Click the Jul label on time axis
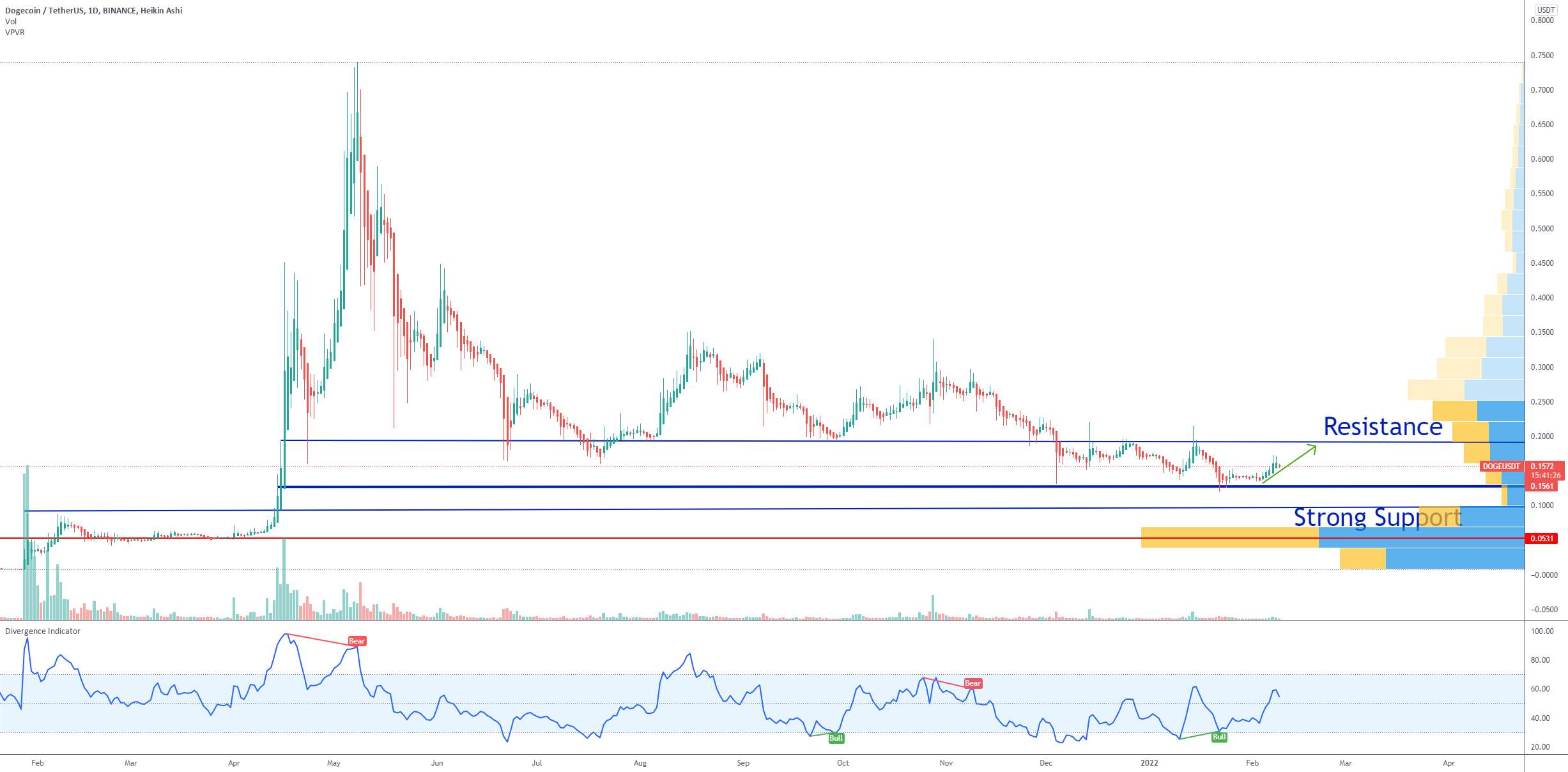This screenshot has width=1568, height=772. tap(537, 763)
